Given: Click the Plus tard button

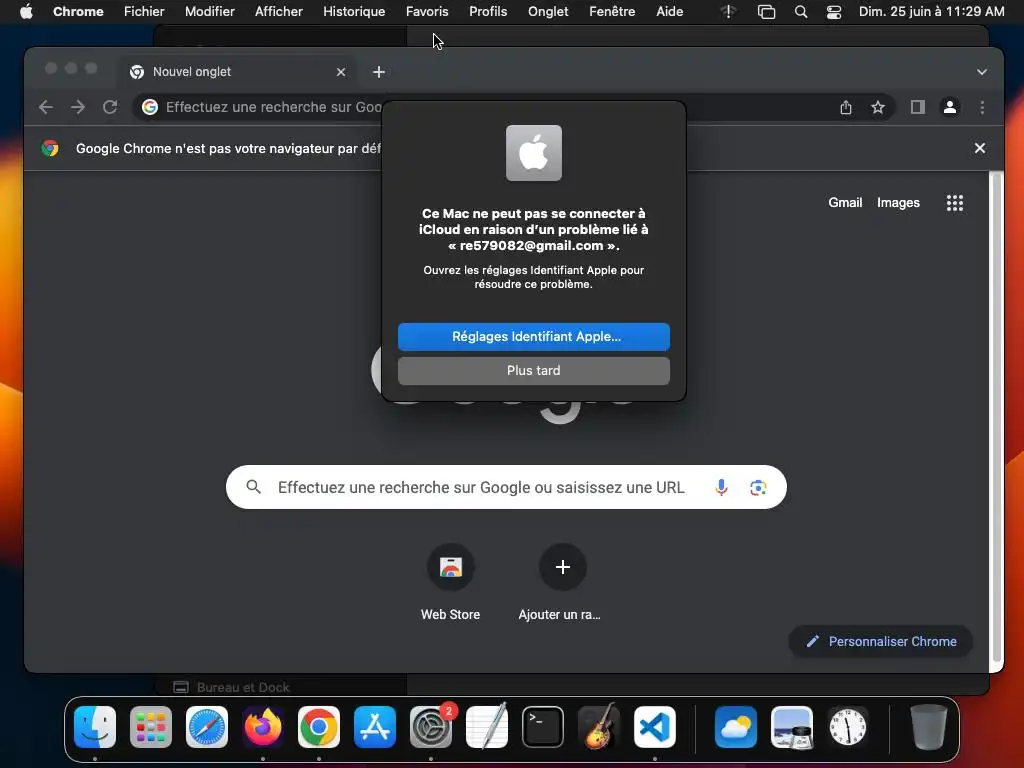Looking at the screenshot, I should (x=534, y=370).
